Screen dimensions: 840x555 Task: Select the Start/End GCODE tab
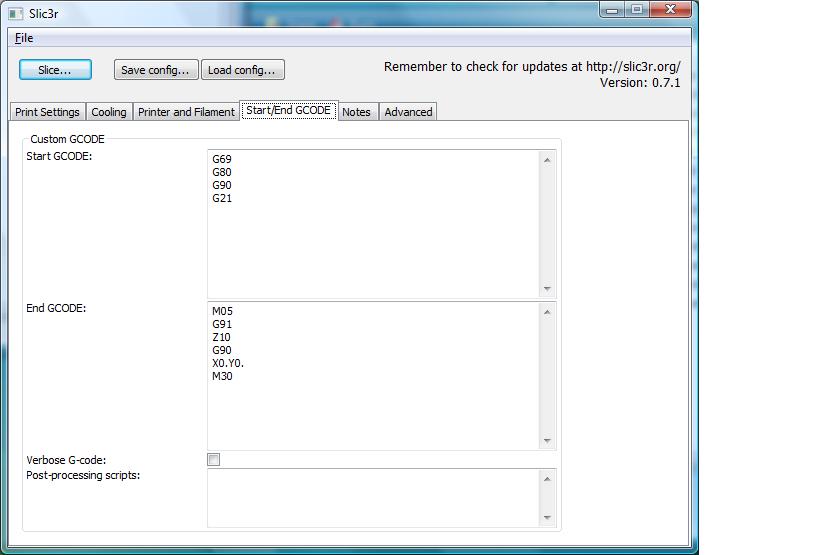[x=288, y=111]
